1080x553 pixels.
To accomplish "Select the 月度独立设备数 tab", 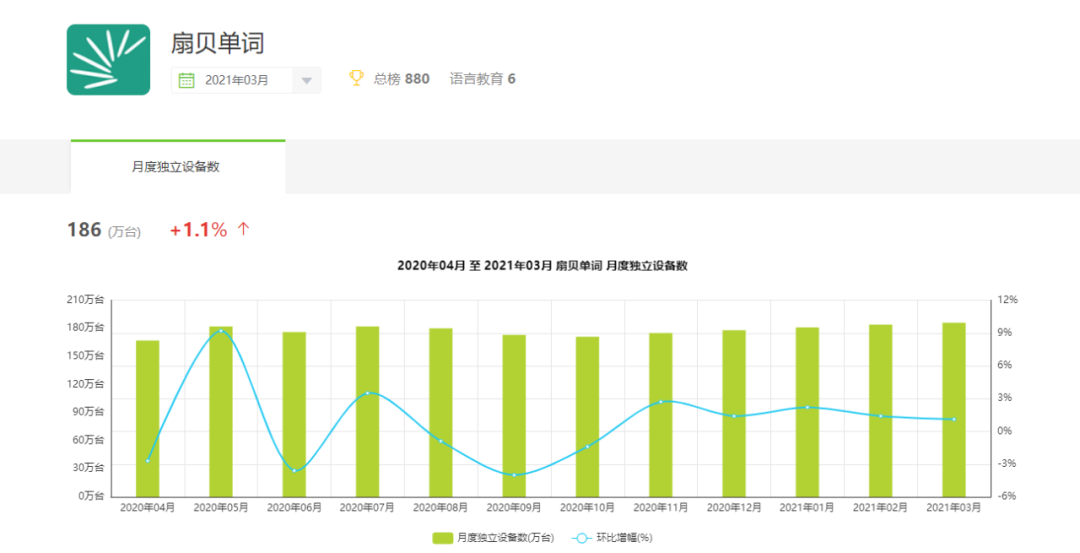I will pos(178,167).
